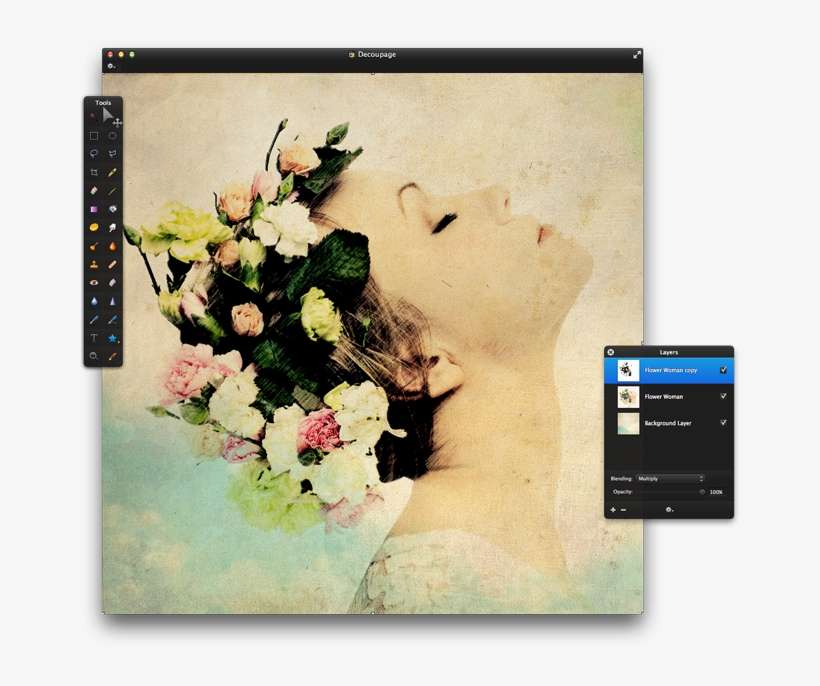Open the Blending mode dropdown
This screenshot has width=820, height=686.
pyautogui.click(x=670, y=479)
